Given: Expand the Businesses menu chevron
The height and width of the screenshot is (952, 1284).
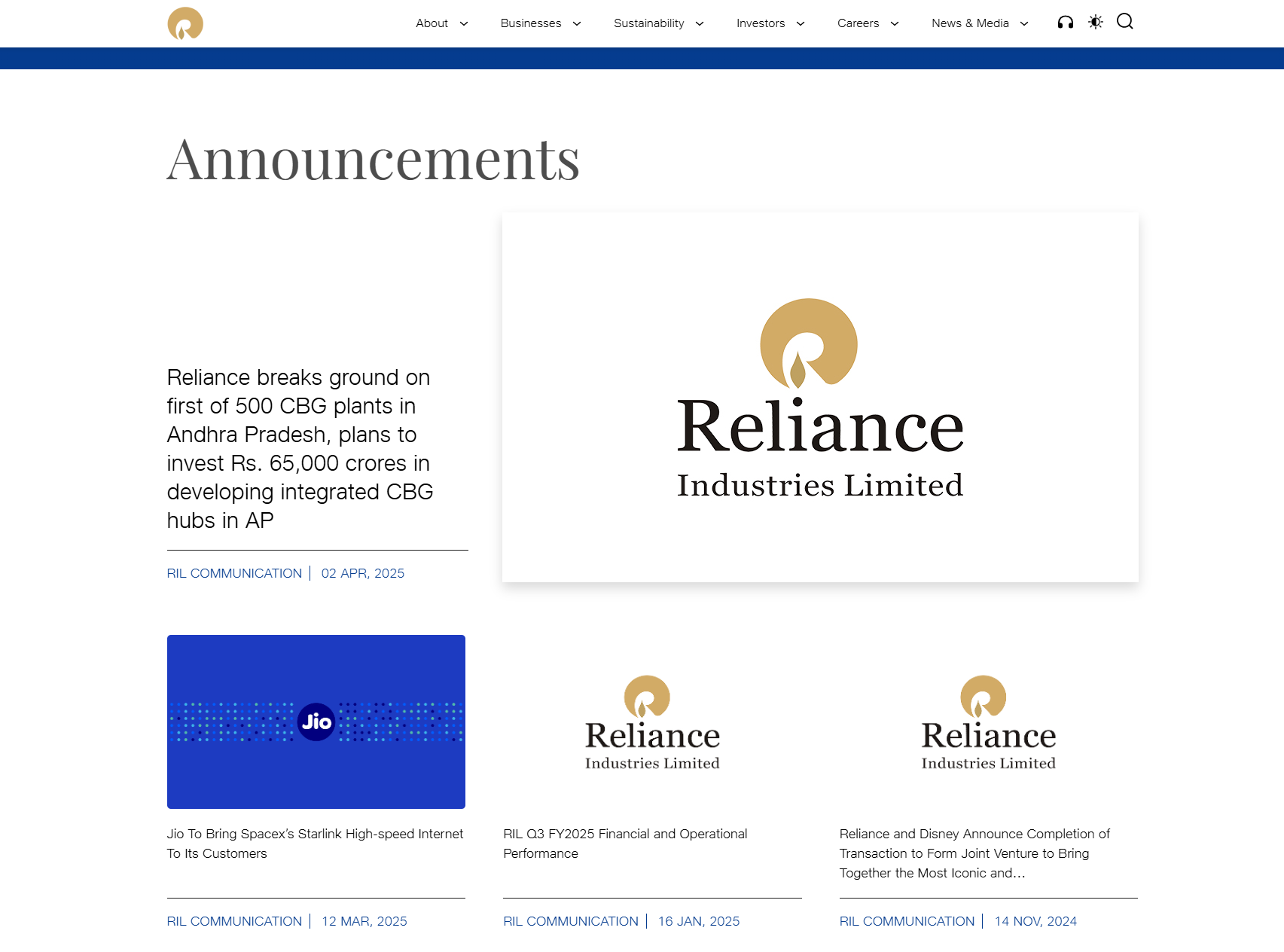Looking at the screenshot, I should (x=577, y=24).
